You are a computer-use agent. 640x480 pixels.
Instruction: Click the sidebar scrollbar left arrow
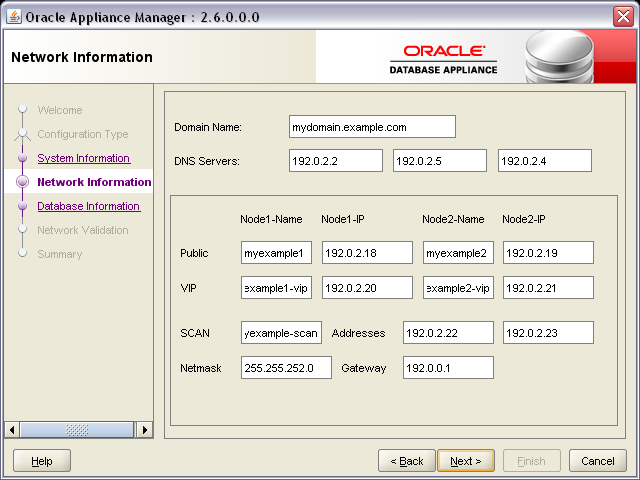tap(12, 430)
